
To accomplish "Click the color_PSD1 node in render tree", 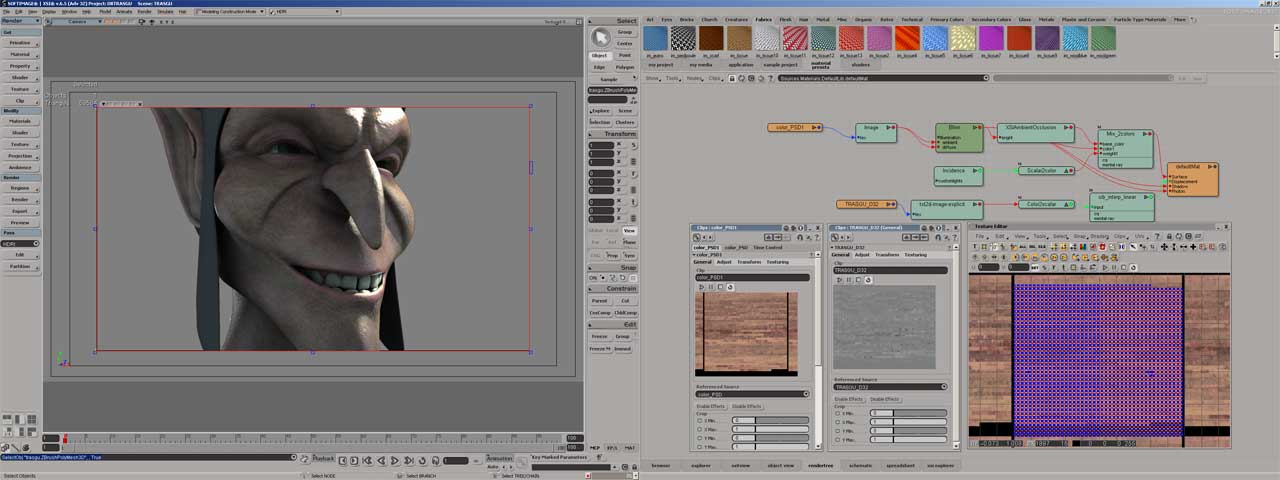I will click(x=796, y=127).
